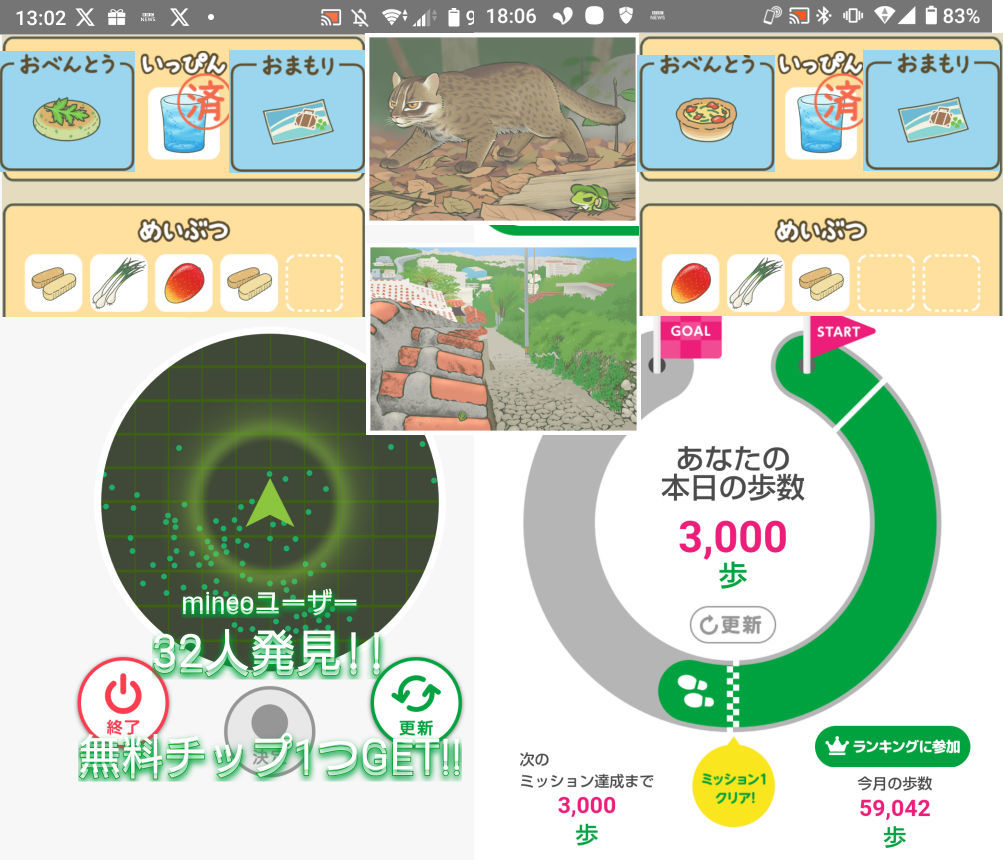Select green onion in right めいぶつ row

point(756,283)
